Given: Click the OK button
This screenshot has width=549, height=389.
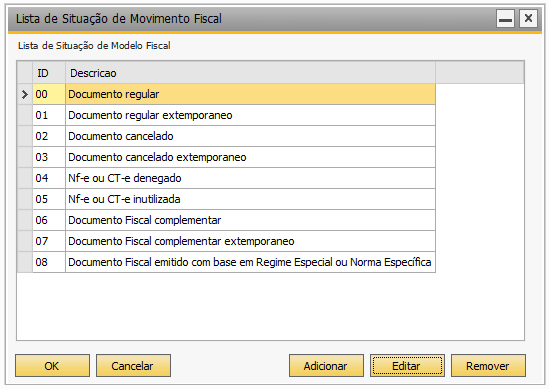Looking at the screenshot, I should tap(52, 366).
